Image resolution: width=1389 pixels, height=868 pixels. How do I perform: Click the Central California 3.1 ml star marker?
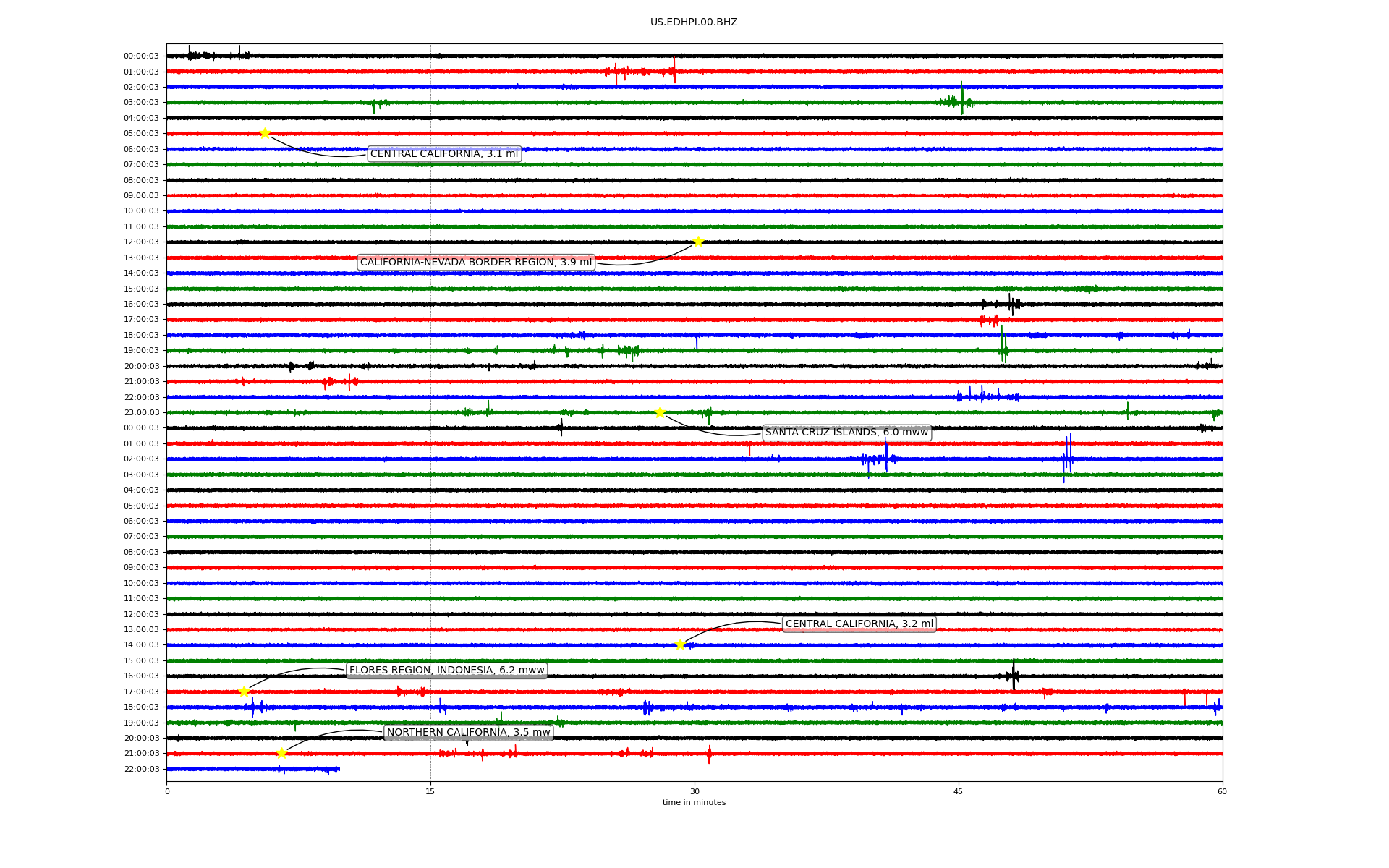(x=265, y=133)
